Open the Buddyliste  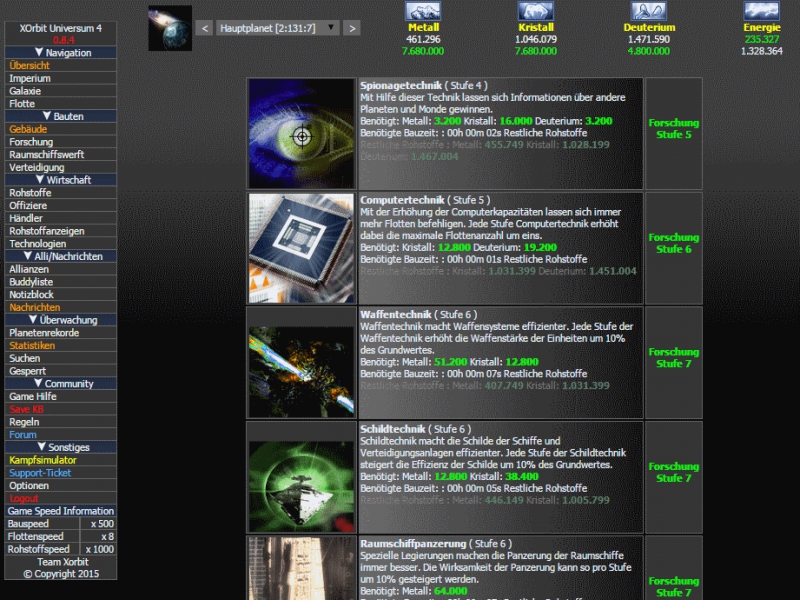pyautogui.click(x=31, y=282)
